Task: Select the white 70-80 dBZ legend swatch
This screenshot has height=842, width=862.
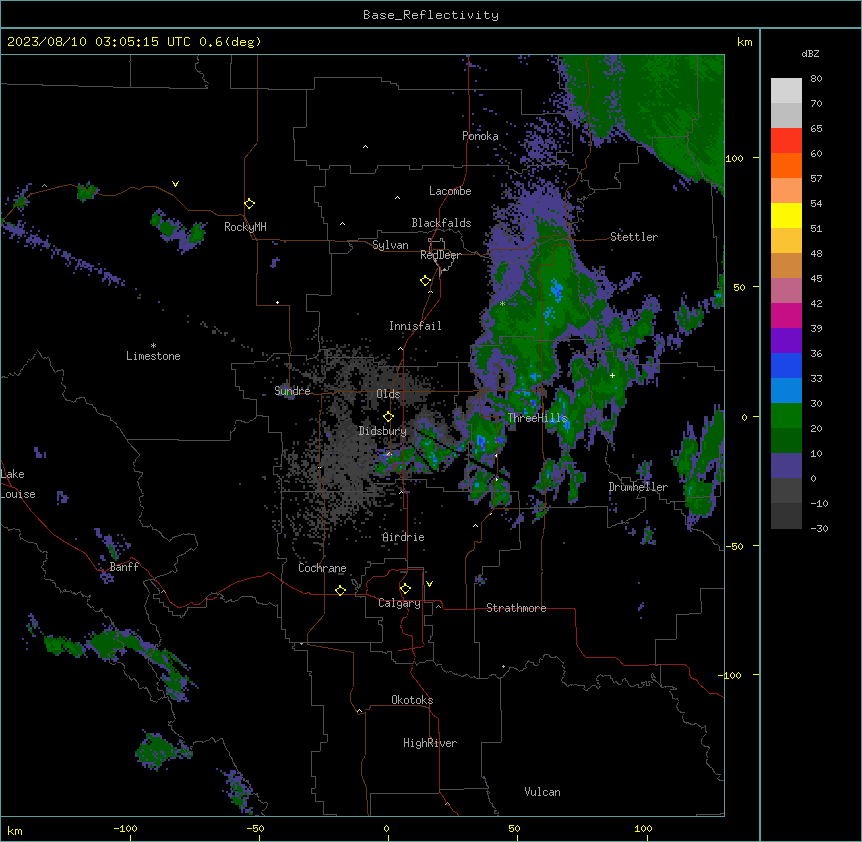Action: point(786,91)
